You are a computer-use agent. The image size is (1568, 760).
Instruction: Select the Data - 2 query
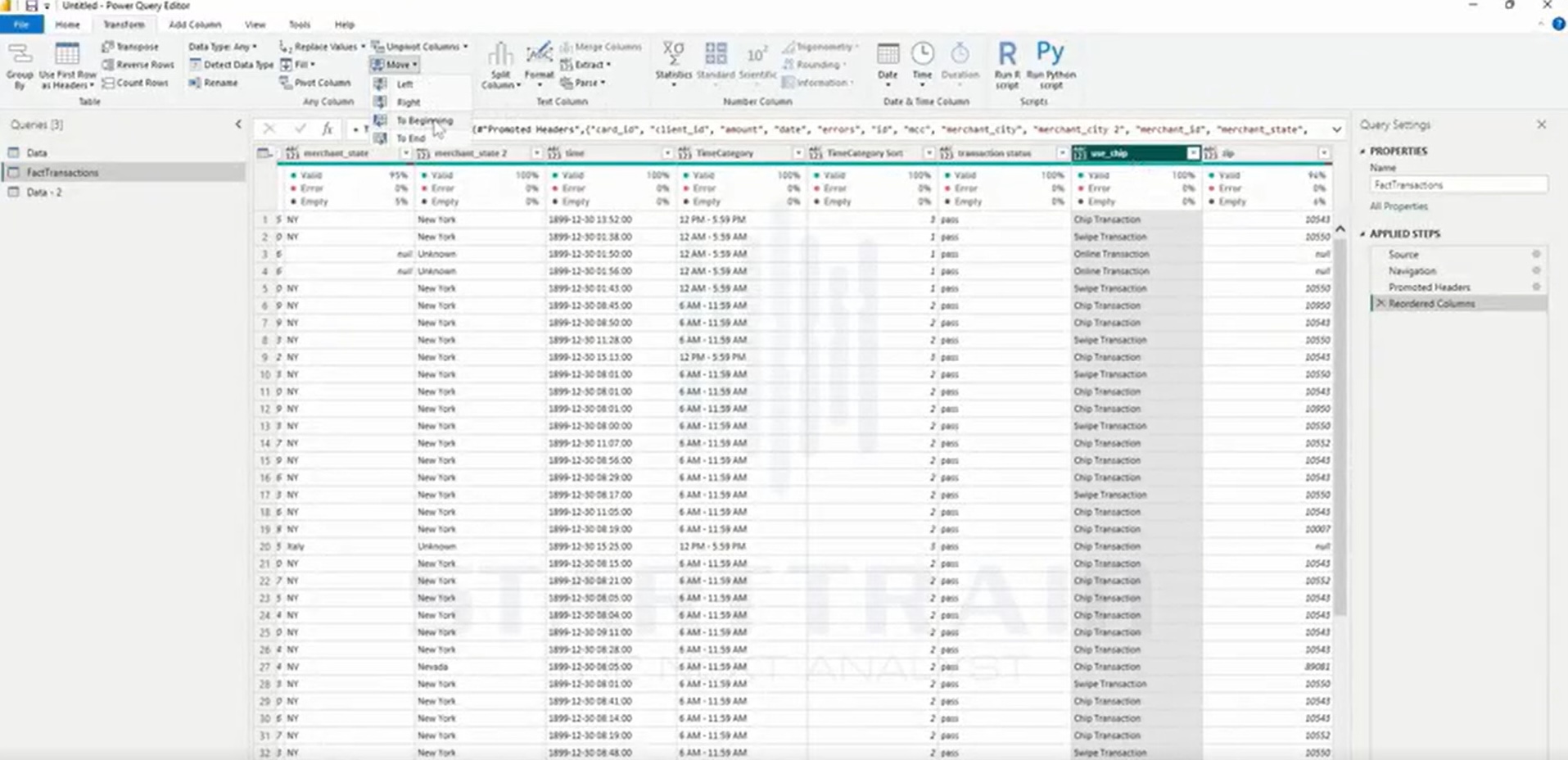[x=44, y=192]
